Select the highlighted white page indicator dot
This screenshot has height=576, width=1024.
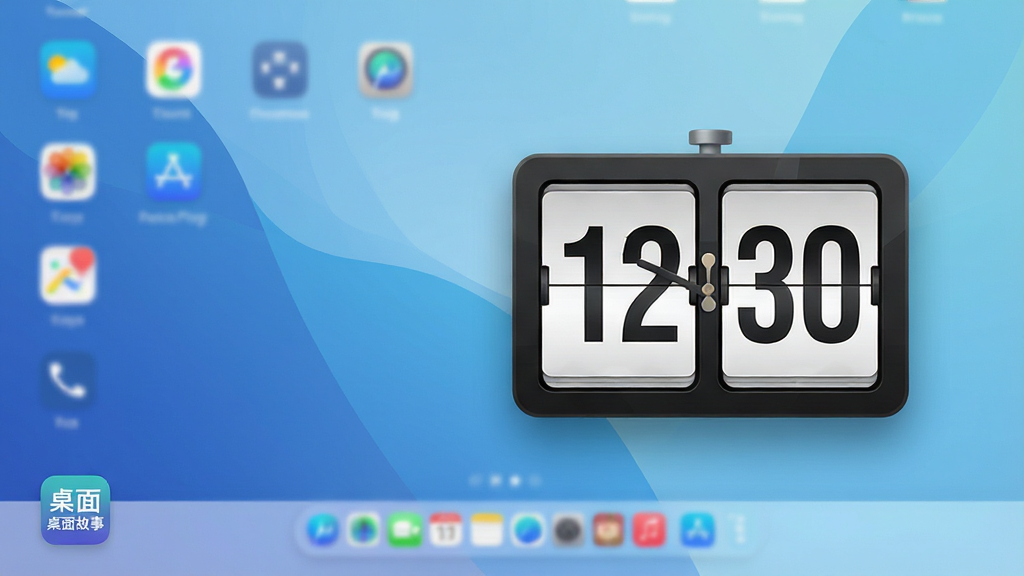click(515, 481)
